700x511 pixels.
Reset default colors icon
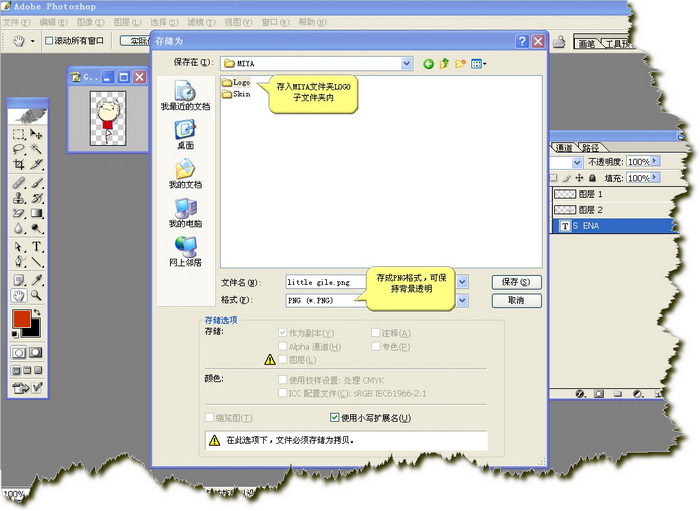click(x=15, y=334)
